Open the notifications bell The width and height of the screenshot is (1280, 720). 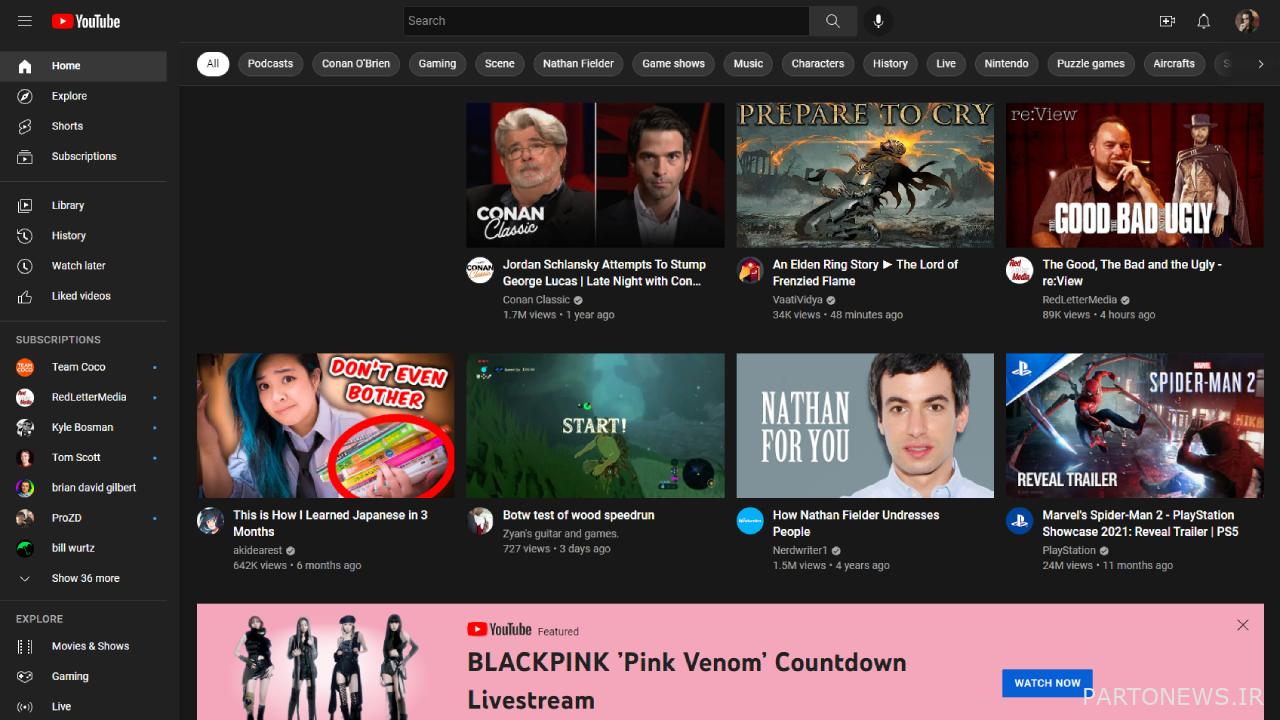tap(1204, 21)
